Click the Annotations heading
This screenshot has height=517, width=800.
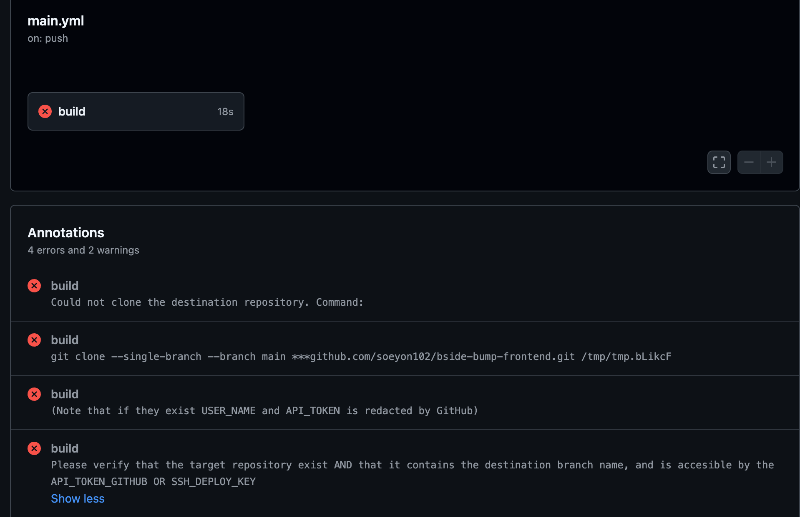click(x=66, y=233)
